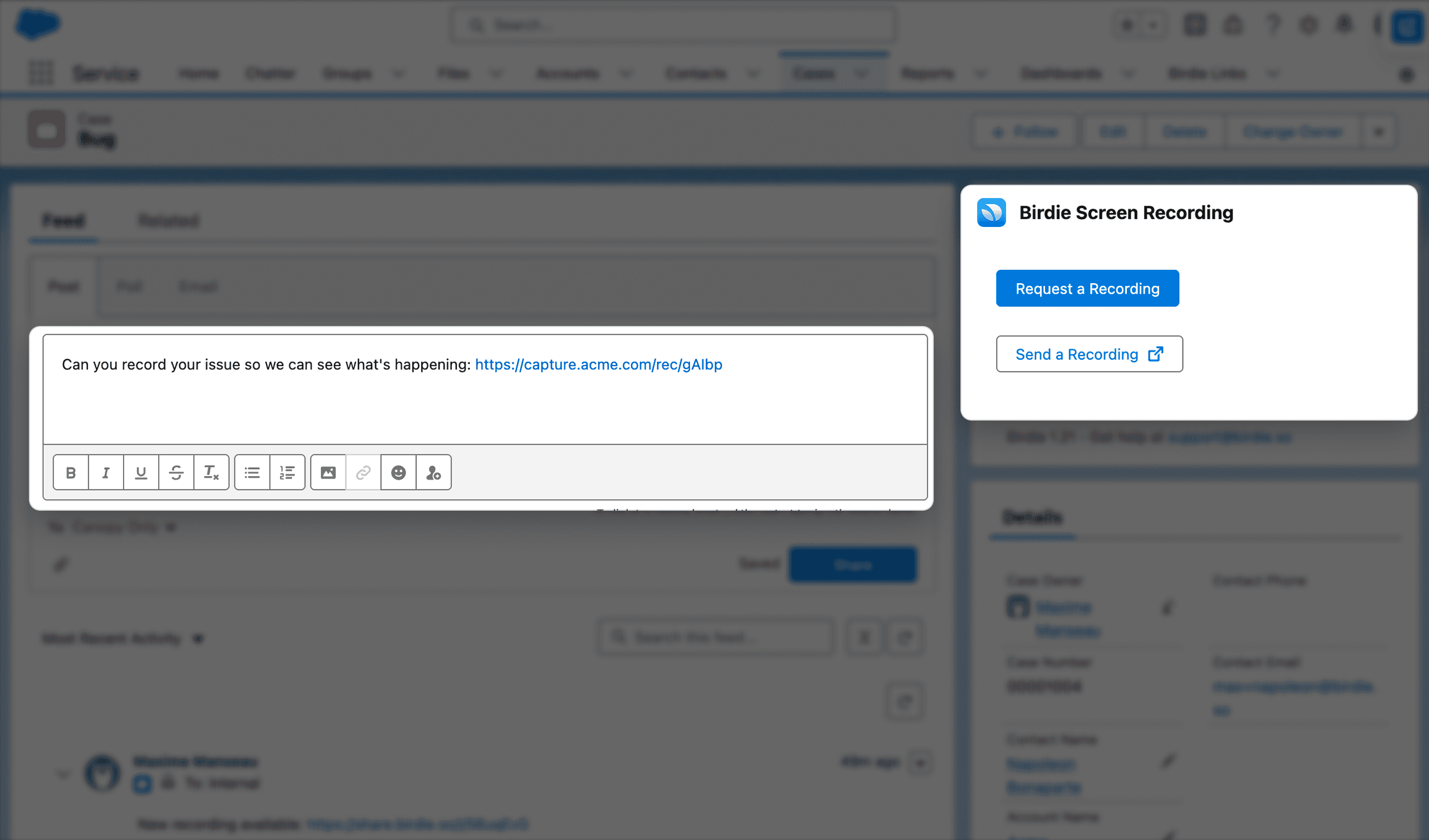Click the Edit case button
Screen dimensions: 1429x840
coord(1112,132)
